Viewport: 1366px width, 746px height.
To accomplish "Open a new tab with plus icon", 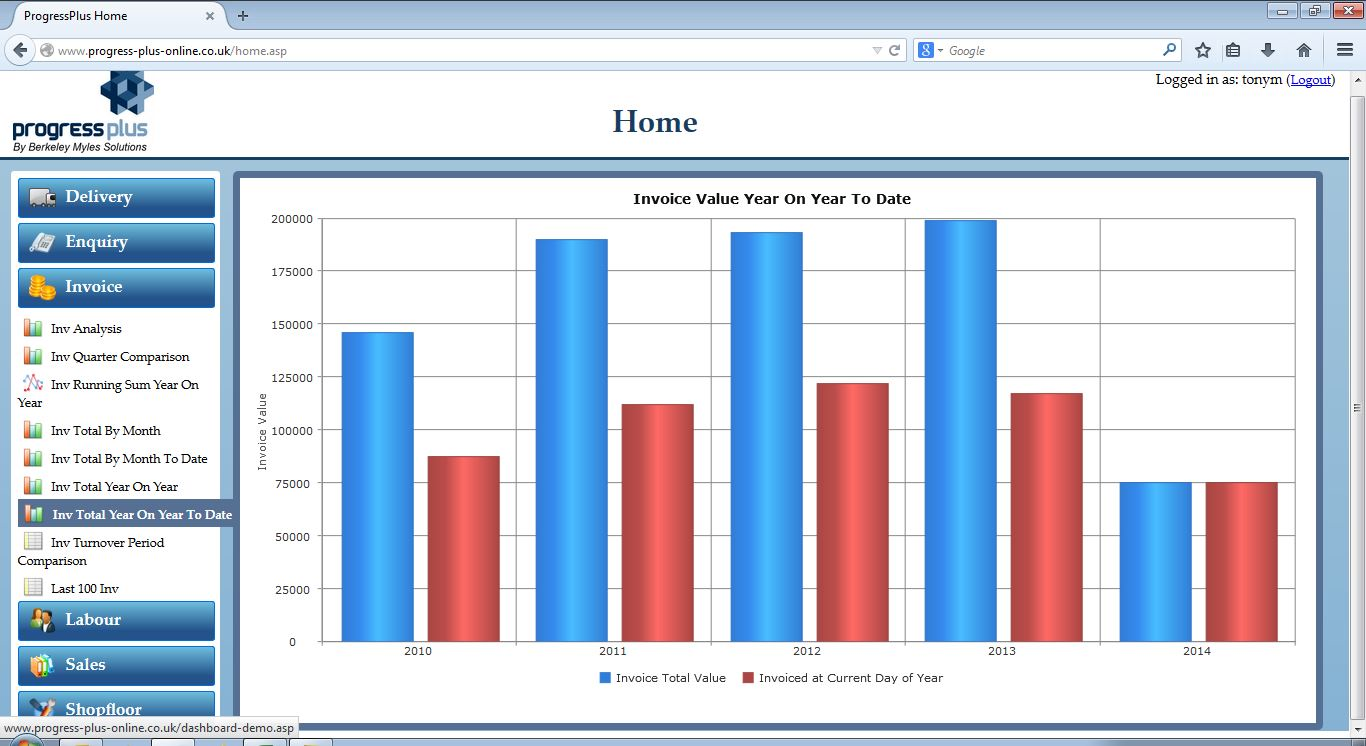I will [x=243, y=16].
